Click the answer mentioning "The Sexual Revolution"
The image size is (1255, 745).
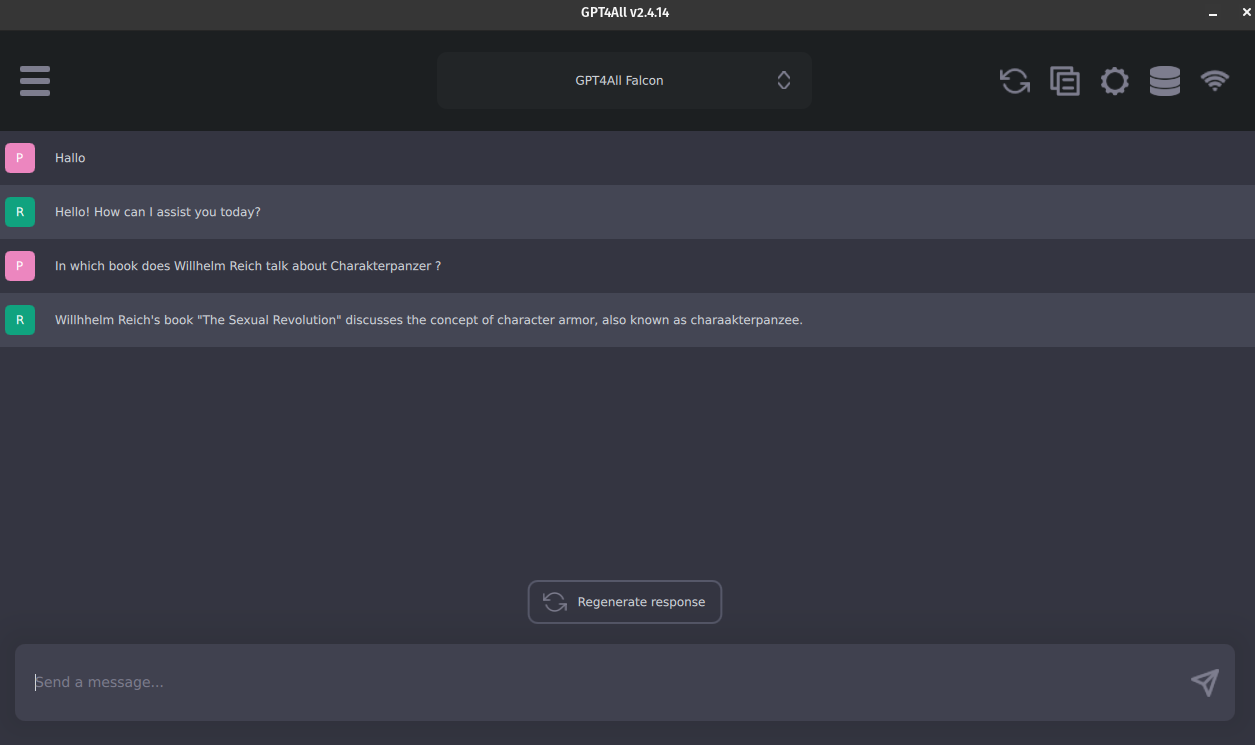(429, 320)
